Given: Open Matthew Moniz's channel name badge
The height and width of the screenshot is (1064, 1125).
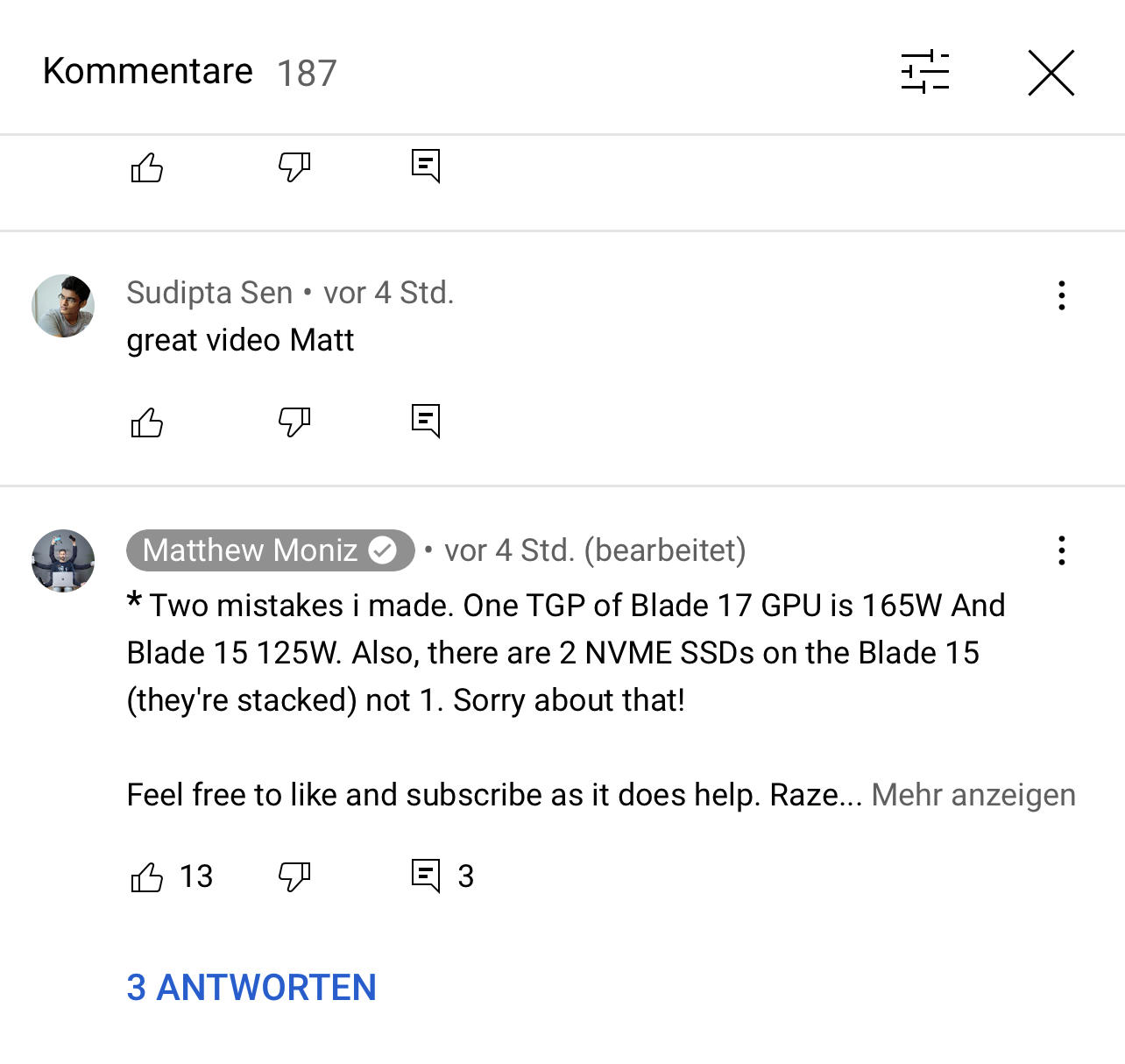Looking at the screenshot, I should click(270, 550).
